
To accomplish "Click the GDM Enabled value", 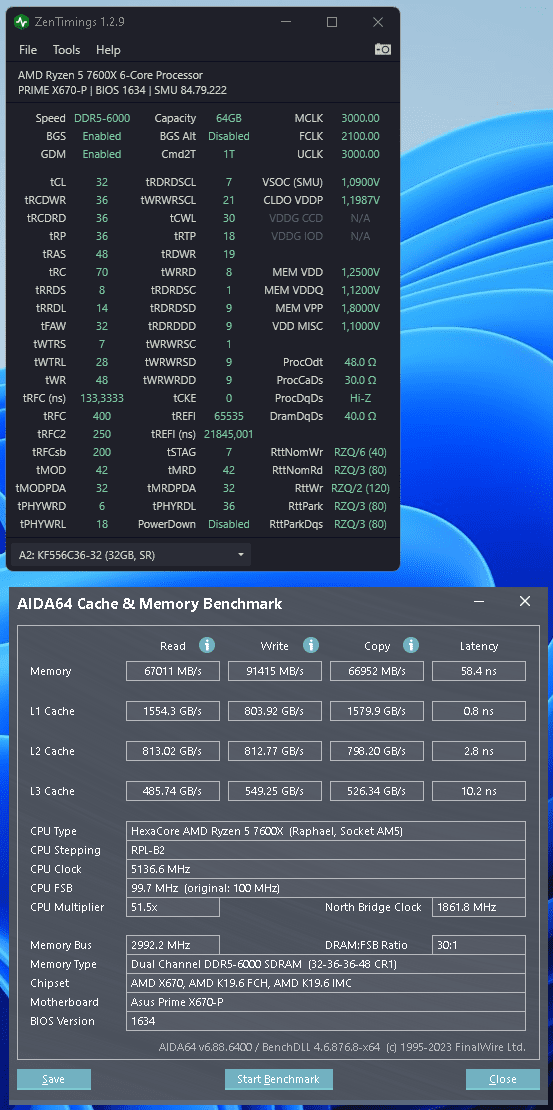I will [102, 154].
